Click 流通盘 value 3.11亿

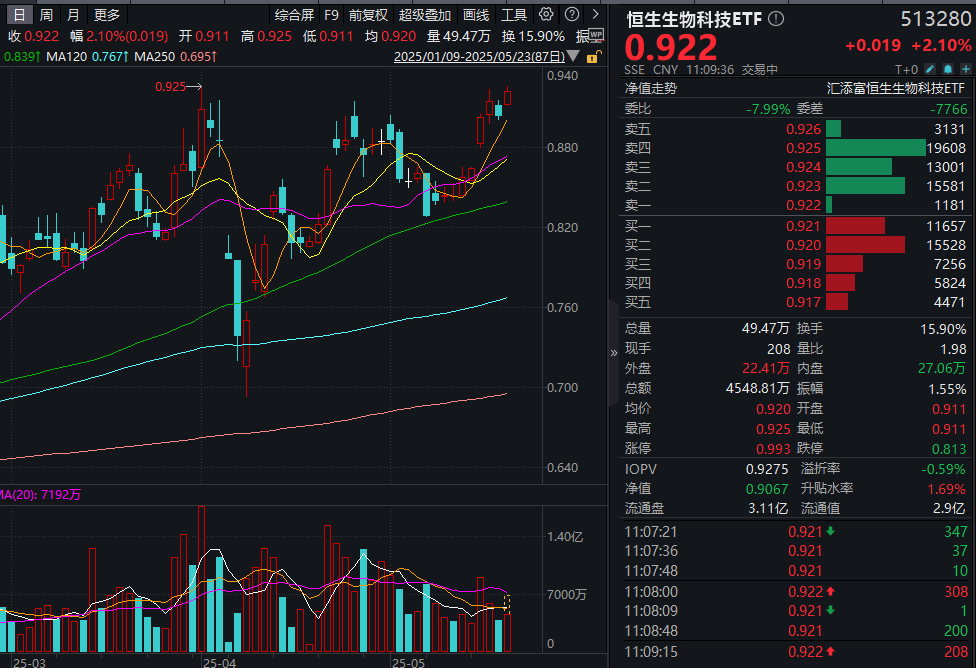point(768,508)
